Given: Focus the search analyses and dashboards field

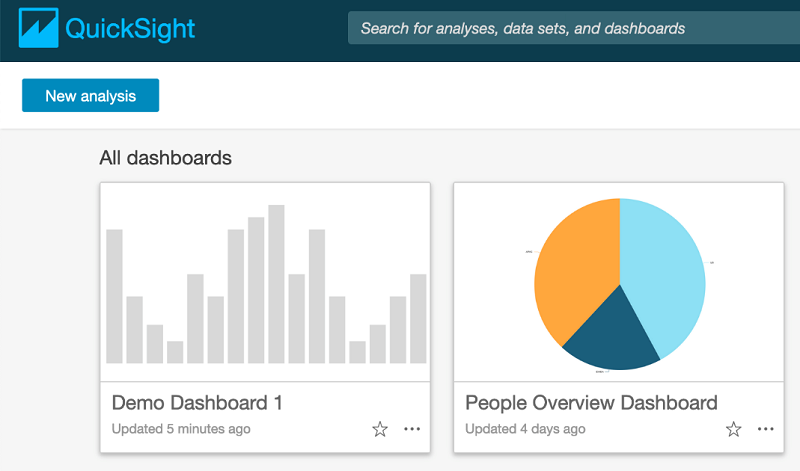Looking at the screenshot, I should [574, 28].
